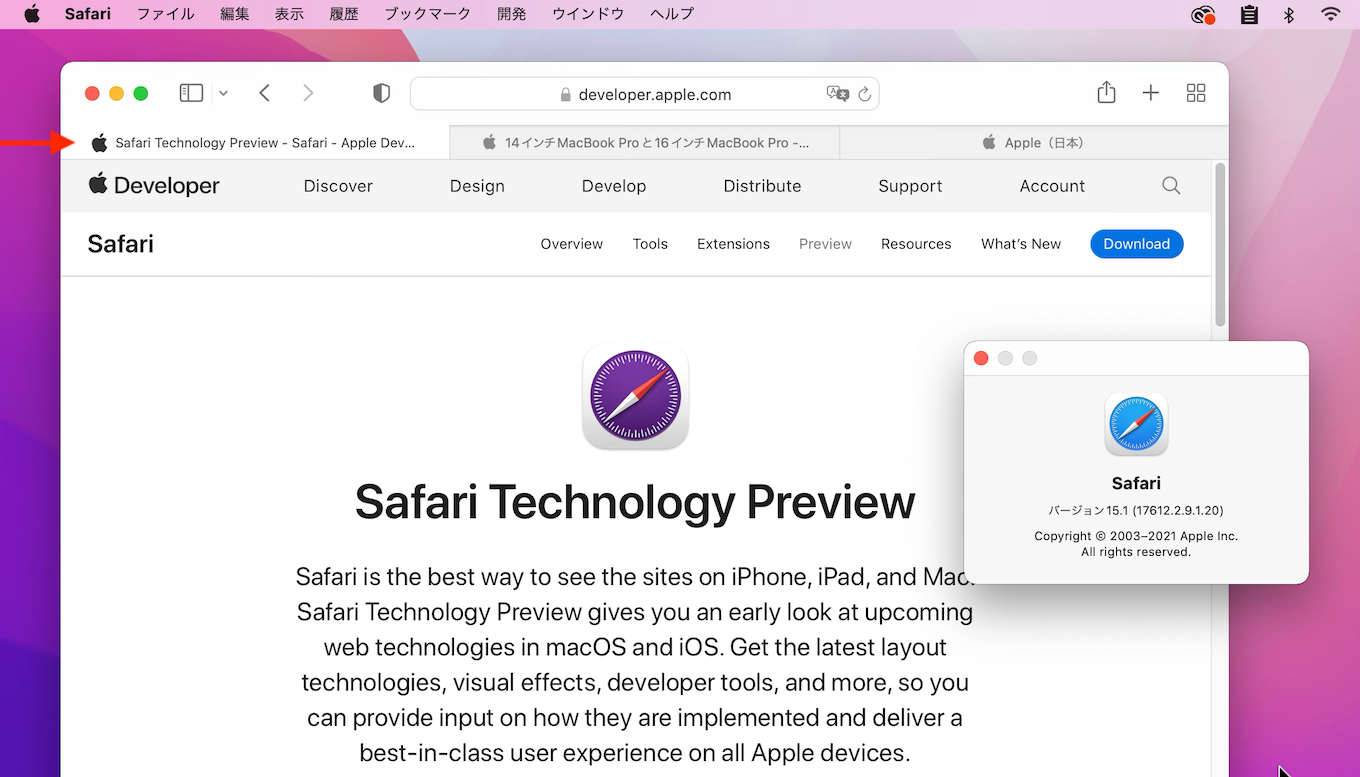Open the Support navigation link
Screen dimensions: 1360x777
point(910,186)
